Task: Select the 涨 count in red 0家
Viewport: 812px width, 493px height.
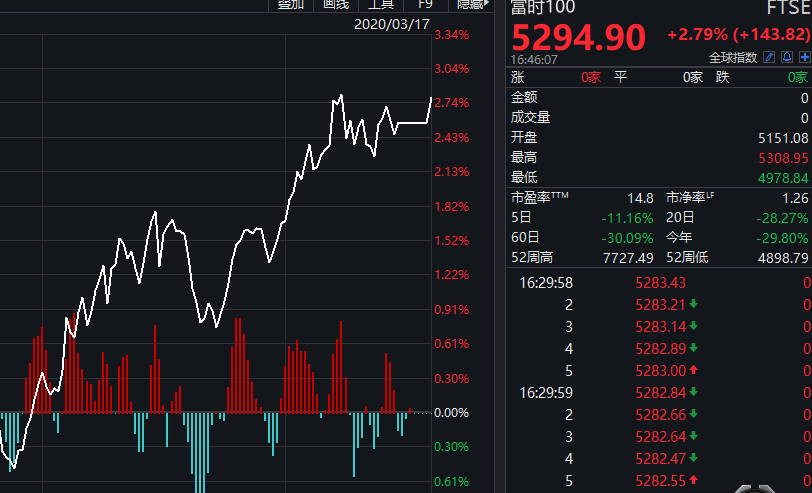Action: click(591, 78)
